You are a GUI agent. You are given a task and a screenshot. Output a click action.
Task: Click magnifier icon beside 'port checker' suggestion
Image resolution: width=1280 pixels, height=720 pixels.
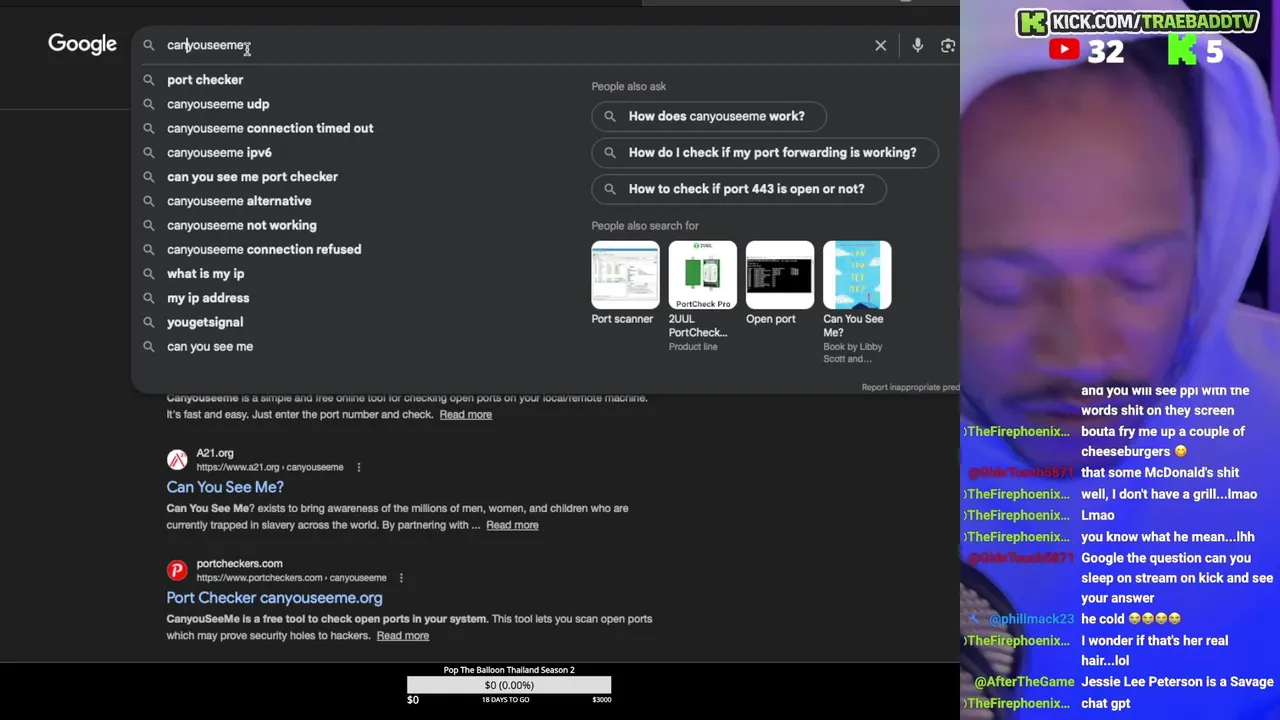148,80
